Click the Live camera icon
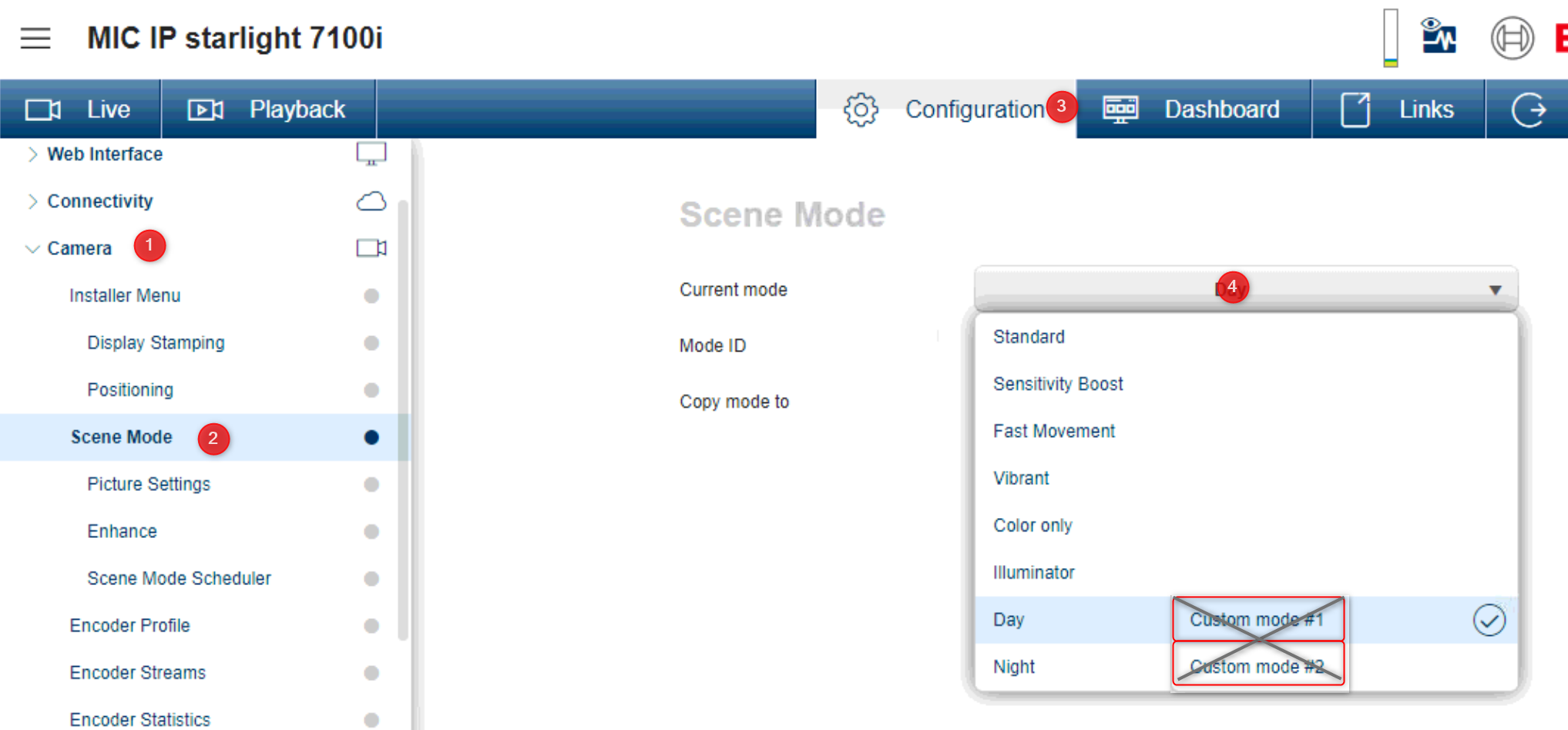The height and width of the screenshot is (730, 1568). pyautogui.click(x=43, y=109)
